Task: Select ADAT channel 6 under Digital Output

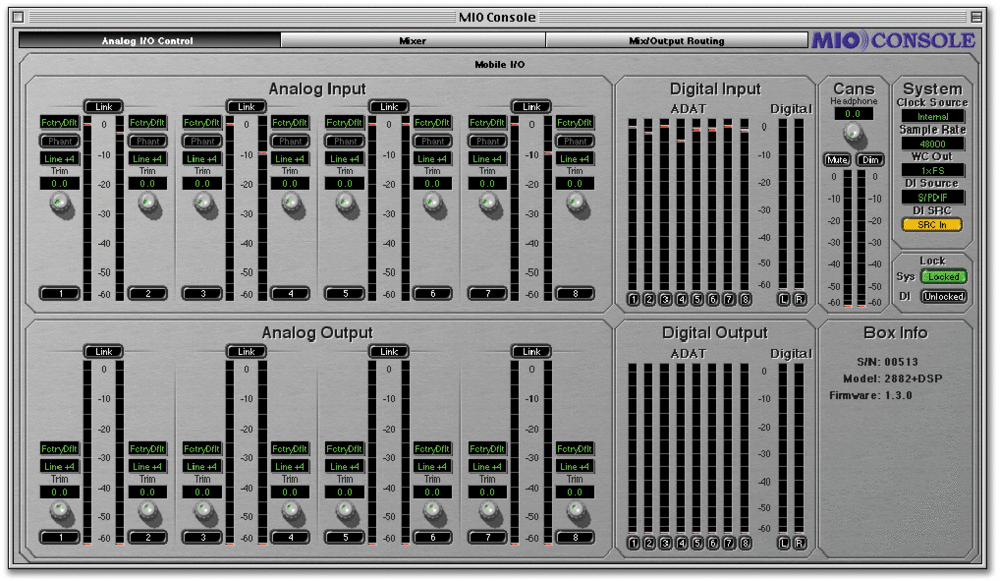Action: click(713, 543)
